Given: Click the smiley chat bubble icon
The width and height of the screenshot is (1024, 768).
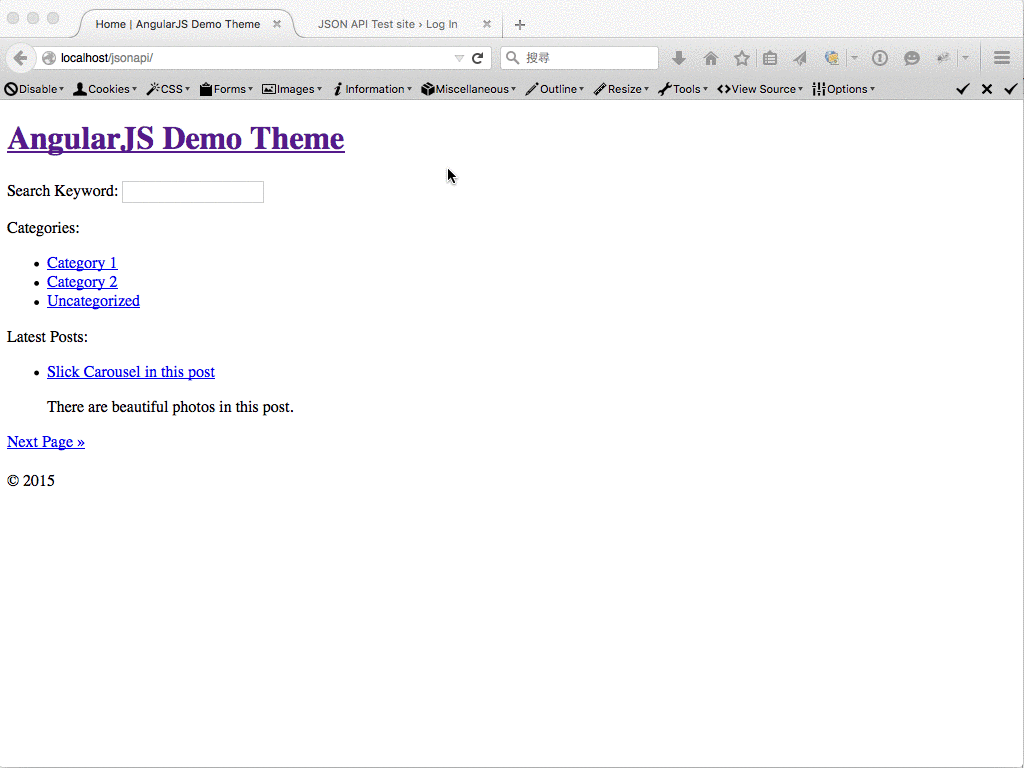Looking at the screenshot, I should click(x=912, y=58).
